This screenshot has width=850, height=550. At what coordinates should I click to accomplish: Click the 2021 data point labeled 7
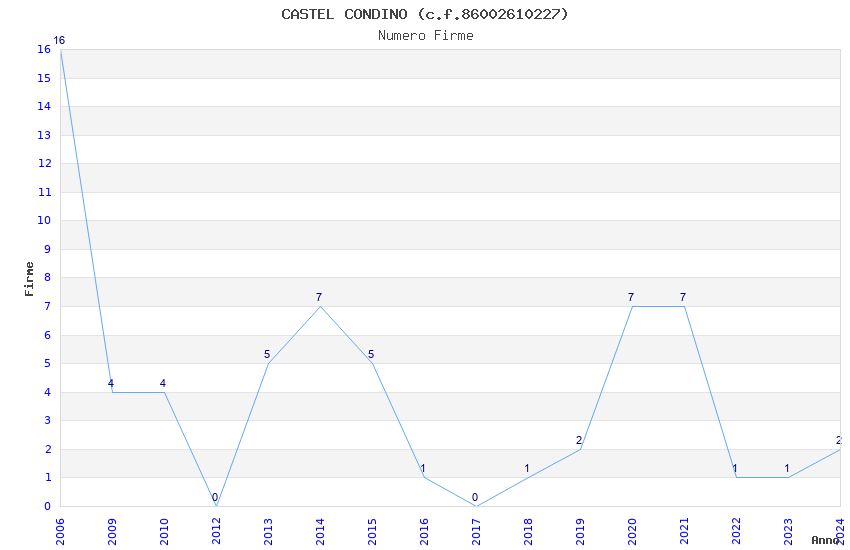point(683,297)
